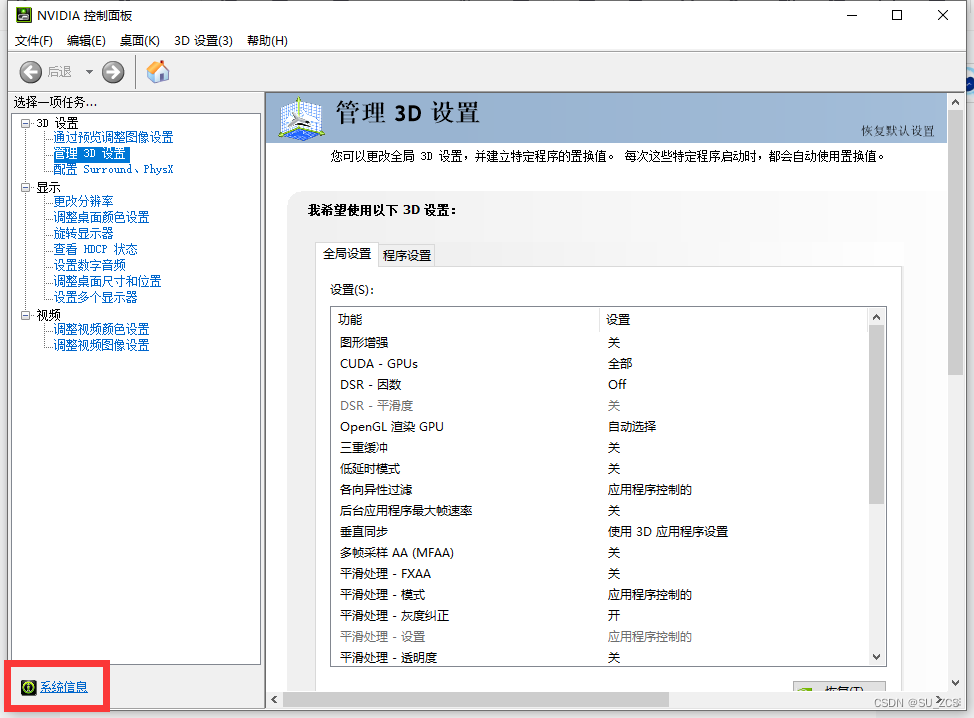Open the 桌面(K) menu
This screenshot has height=718, width=974.
[140, 40]
